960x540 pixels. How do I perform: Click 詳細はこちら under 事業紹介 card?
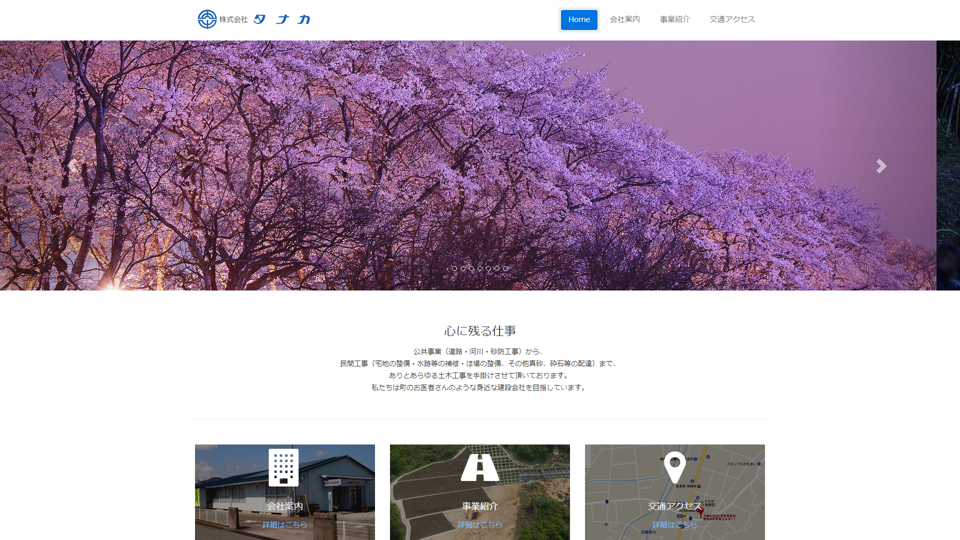(480, 525)
